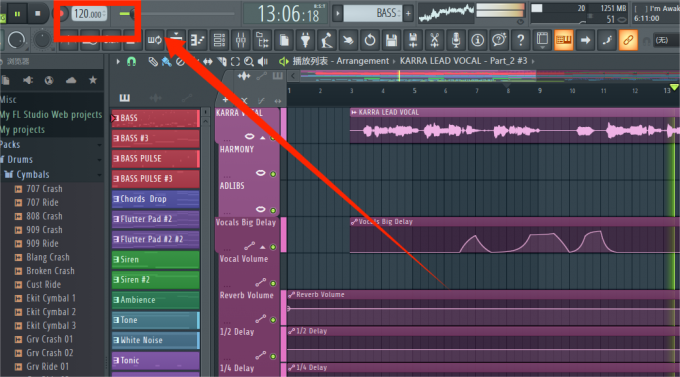Add a new pattern with the plus button
Image resolution: width=680 pixels, height=377 pixels.
tap(408, 13)
